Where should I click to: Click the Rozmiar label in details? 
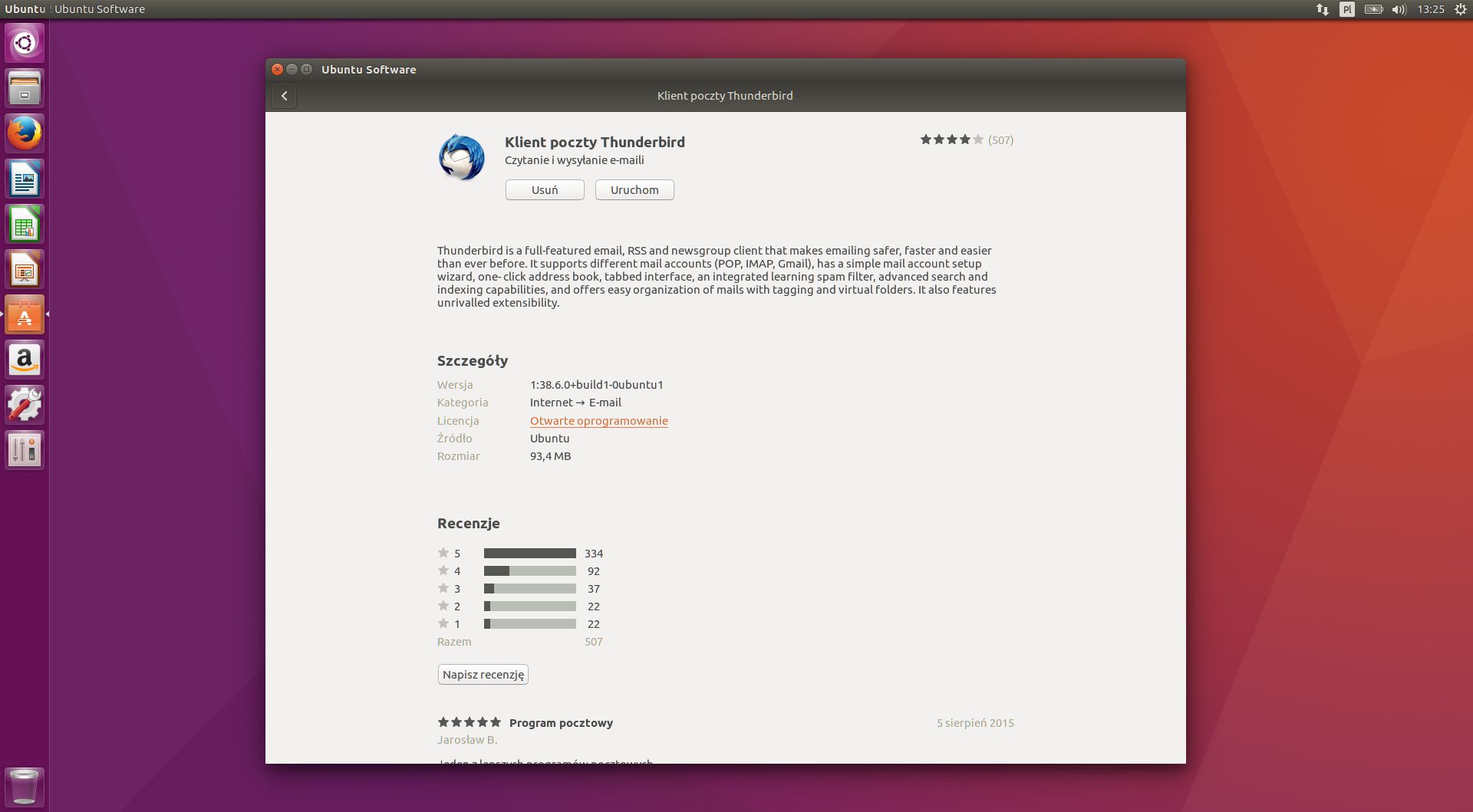tap(459, 456)
